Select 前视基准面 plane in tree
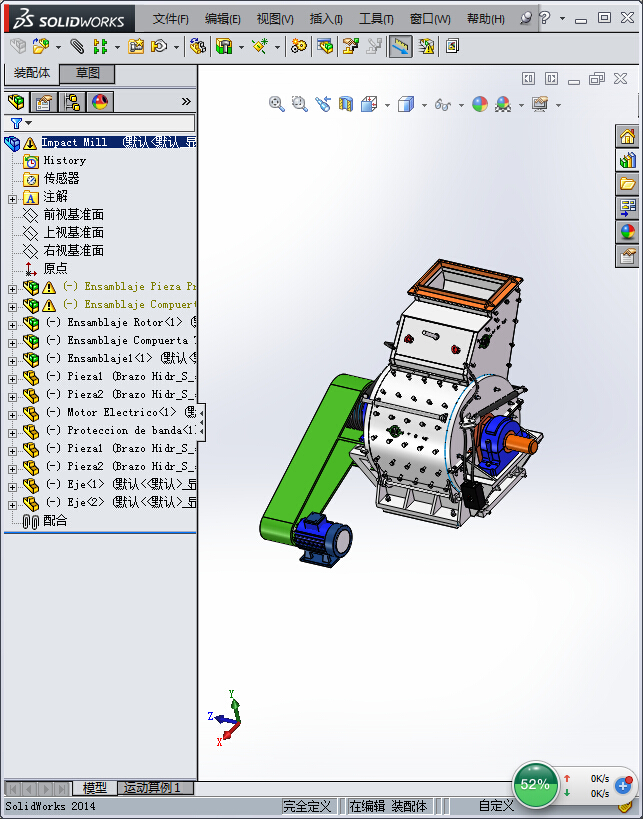Screen dimensions: 643x819 (74, 215)
